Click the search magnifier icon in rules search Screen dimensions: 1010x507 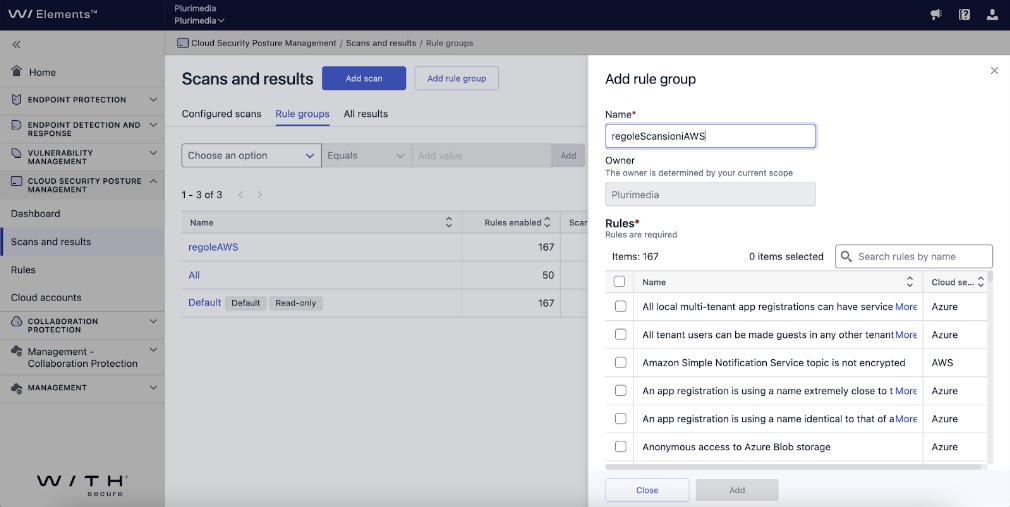coord(846,256)
